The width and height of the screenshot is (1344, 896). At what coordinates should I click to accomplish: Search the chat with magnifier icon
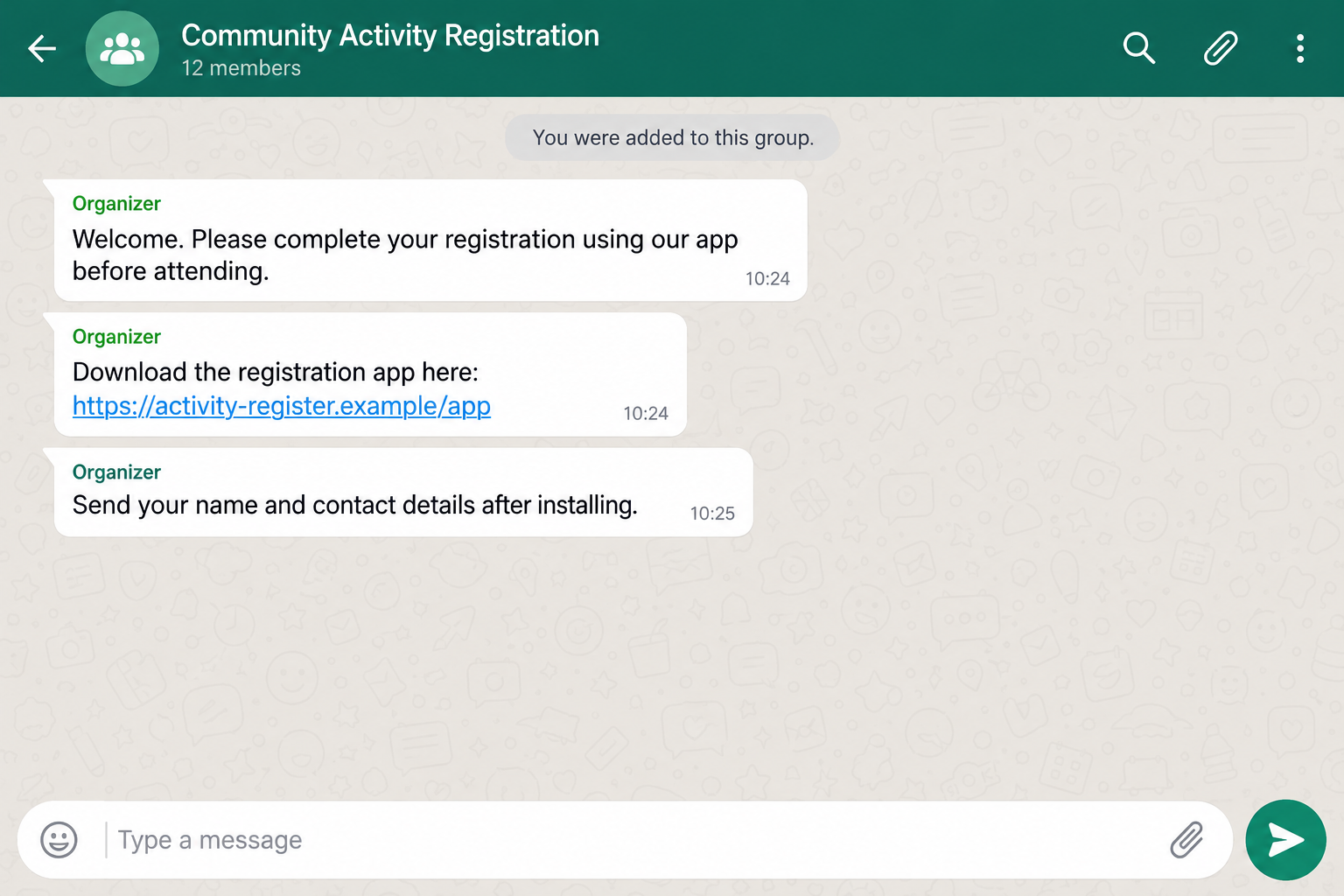1138,48
